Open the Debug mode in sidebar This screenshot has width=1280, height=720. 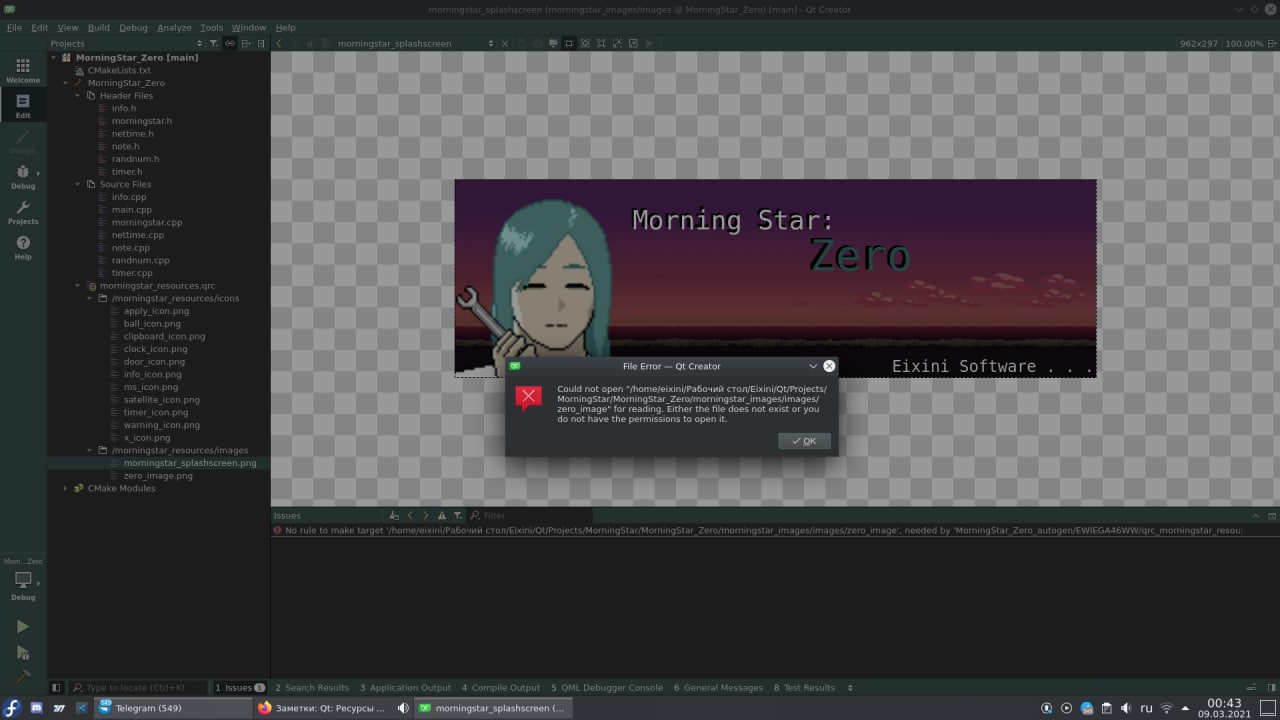23,177
